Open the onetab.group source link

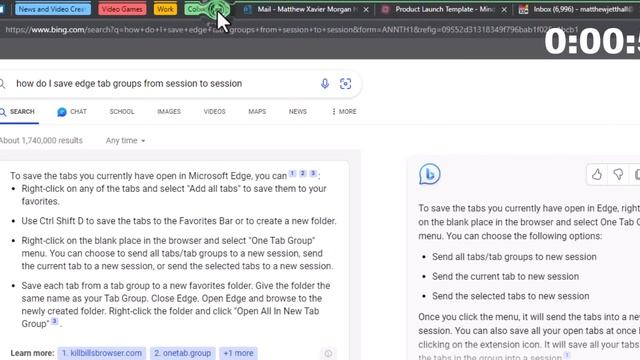(182, 353)
